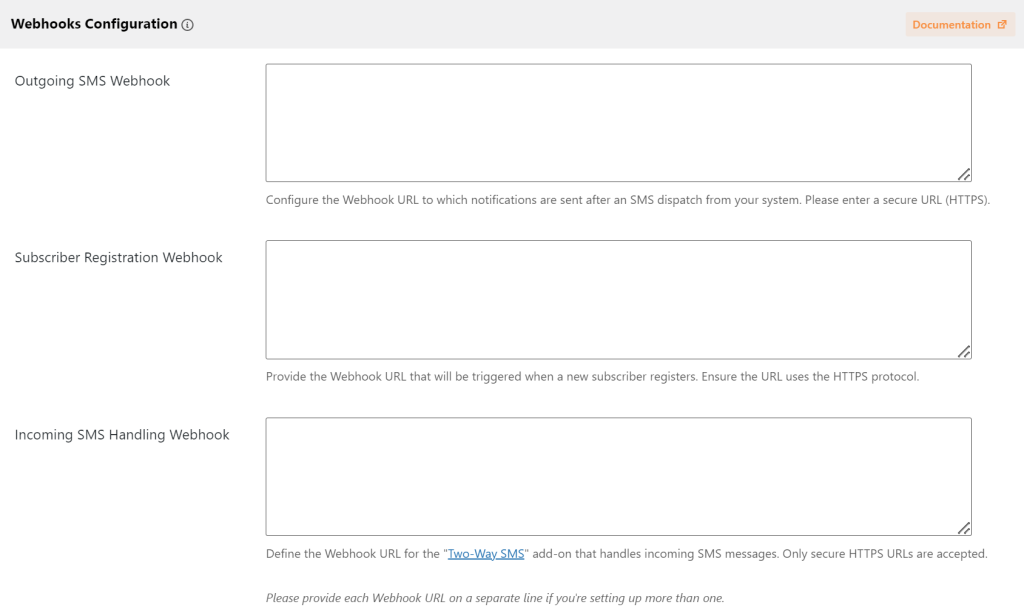Click the Incoming SMS Handling Webhook label
Viewport: 1024px width, 610px height.
click(121, 434)
